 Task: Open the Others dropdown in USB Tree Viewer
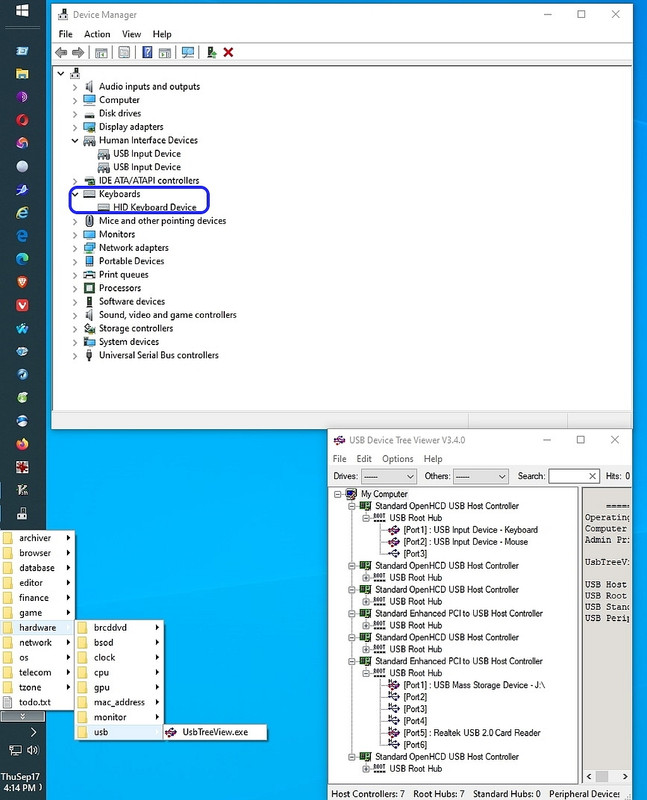[481, 476]
